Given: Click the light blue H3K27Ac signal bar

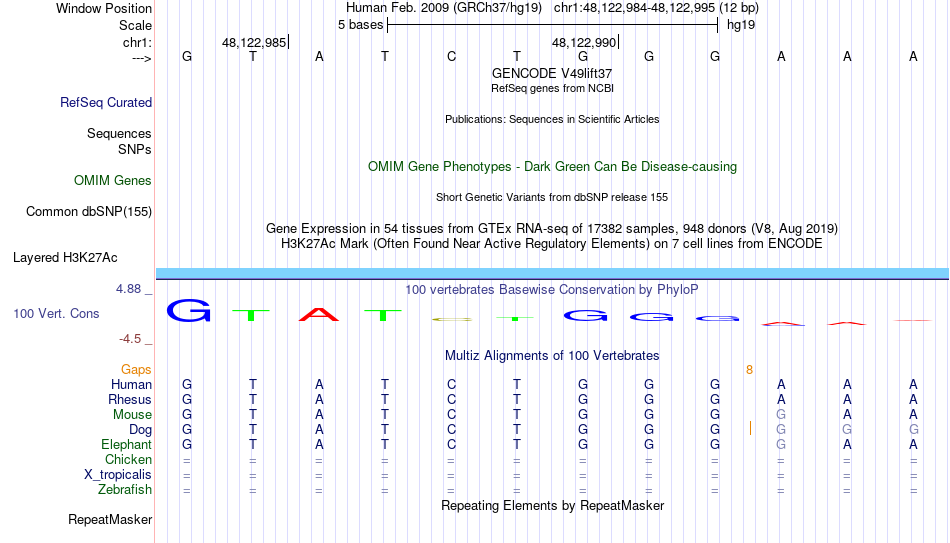Looking at the screenshot, I should click(x=552, y=273).
